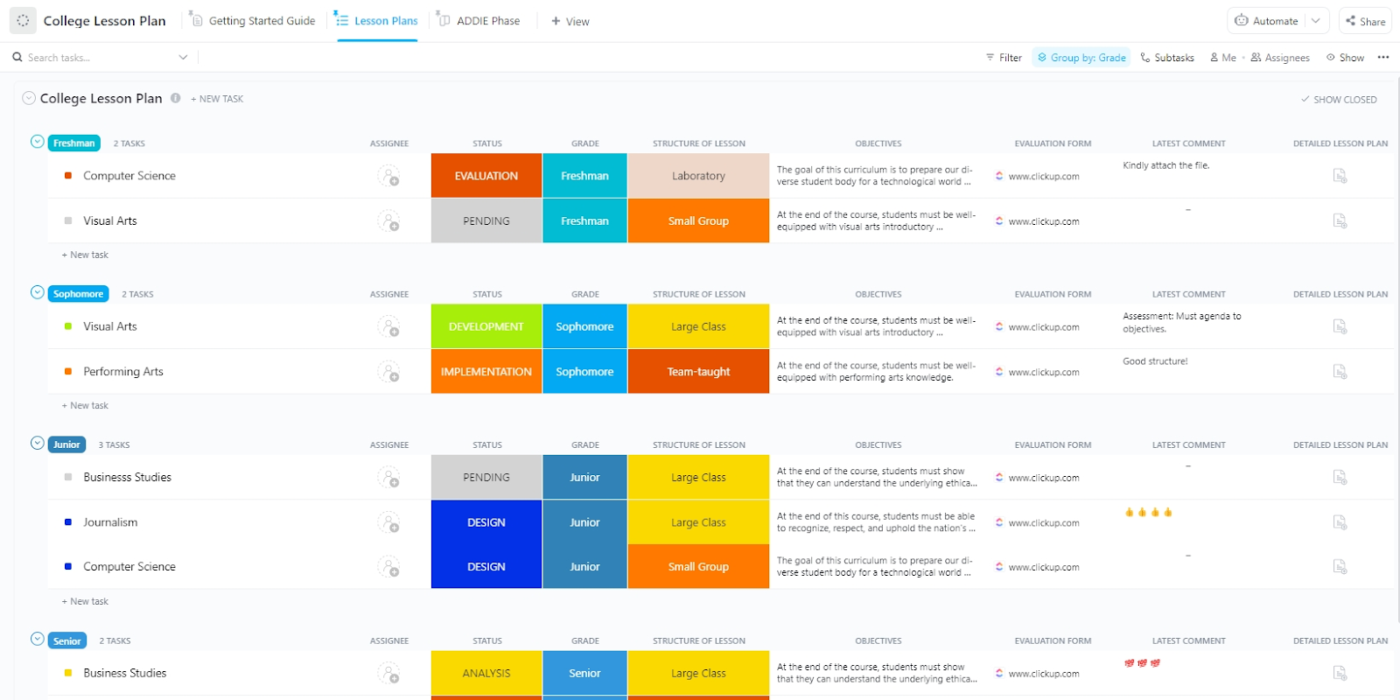This screenshot has height=700, width=1400.
Task: Toggle SHOW CLOSED tasks
Action: pyautogui.click(x=1338, y=99)
